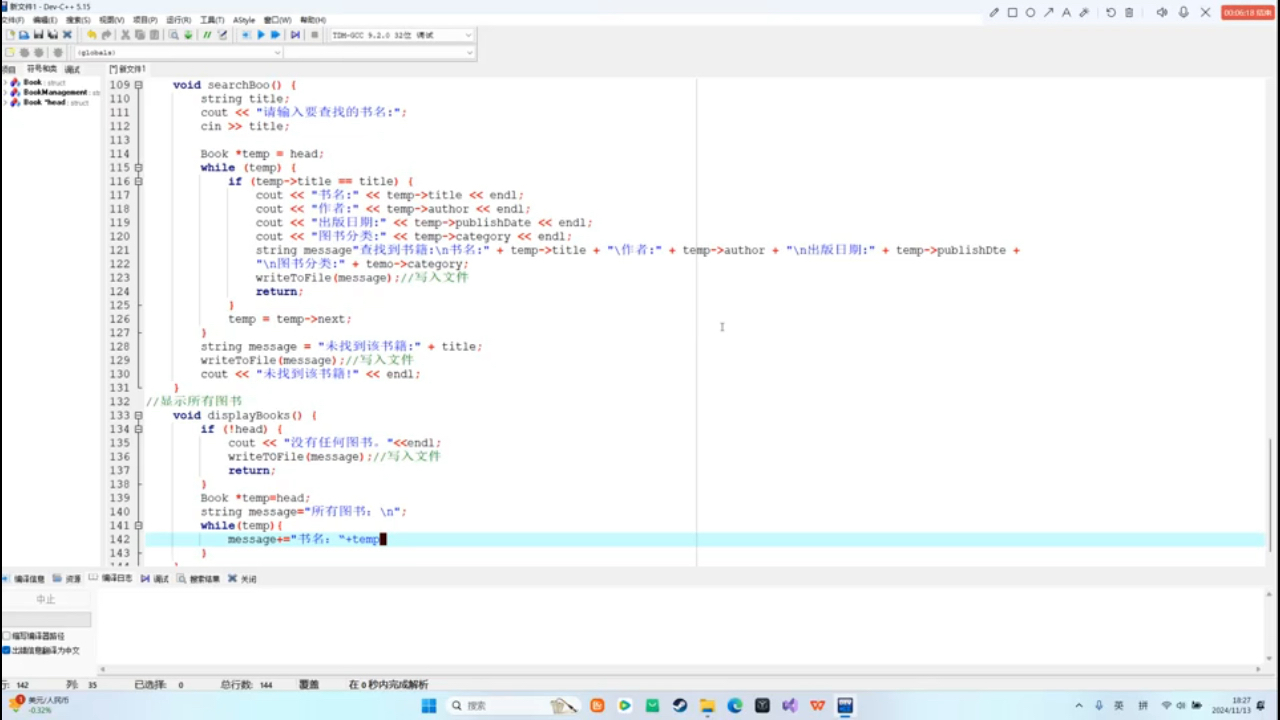This screenshot has height=720, width=1280.
Task: Close the file via blue X toolbar icon
Action: [67, 35]
